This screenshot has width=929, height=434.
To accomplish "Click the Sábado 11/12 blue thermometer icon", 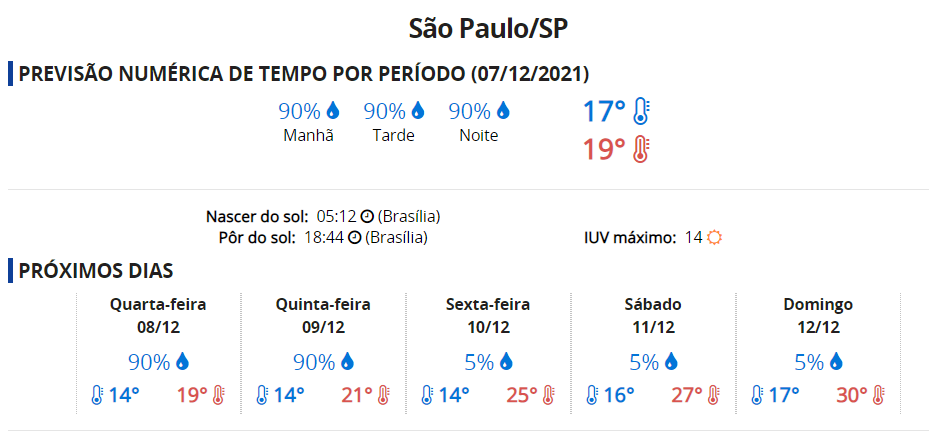I will [x=591, y=394].
